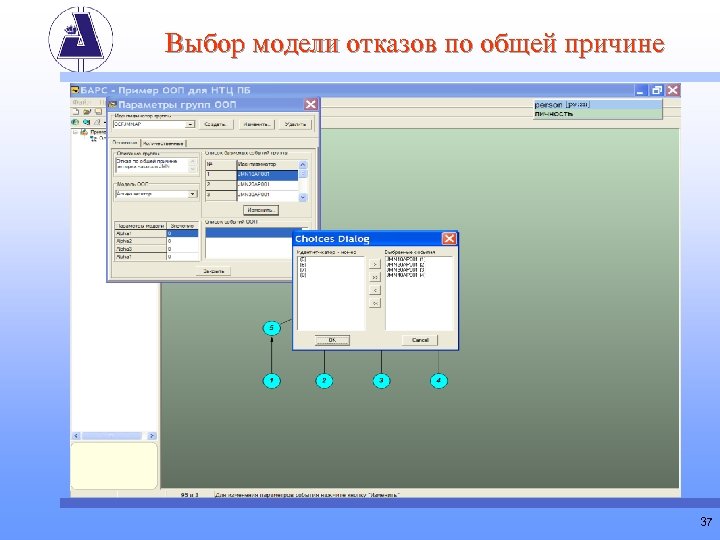Select the value cell in the fourth Alpha row
The width and height of the screenshot is (720, 540).
coord(182,257)
